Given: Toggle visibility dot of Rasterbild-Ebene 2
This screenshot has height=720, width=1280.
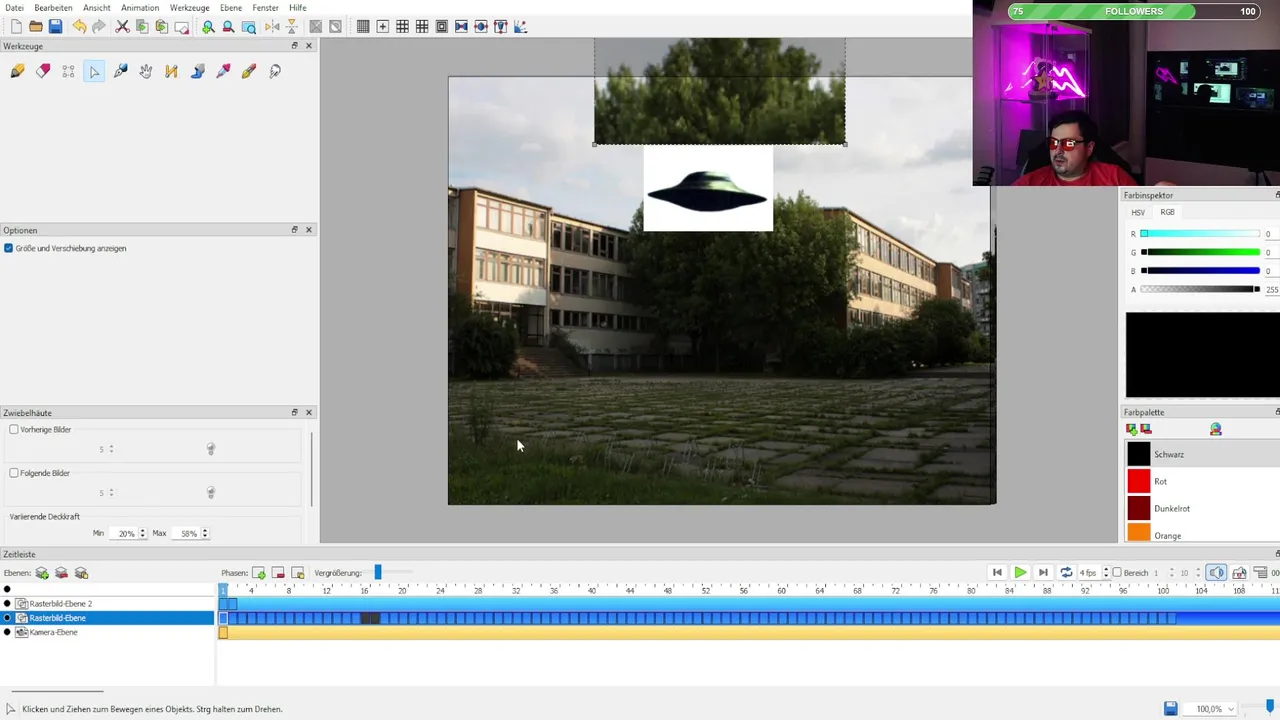Looking at the screenshot, I should (x=7, y=604).
